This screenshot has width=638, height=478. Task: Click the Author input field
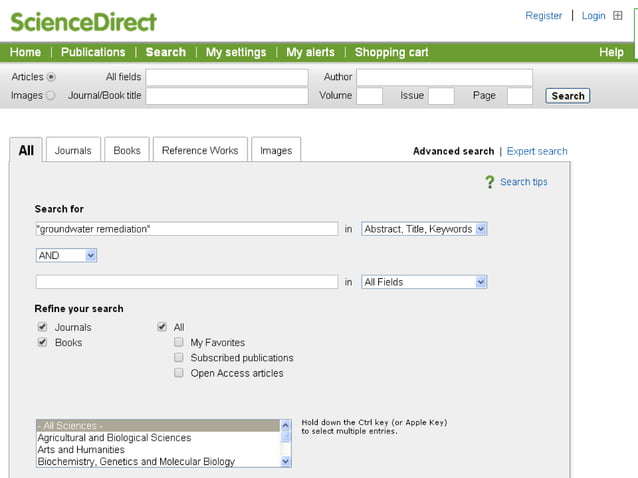(444, 77)
